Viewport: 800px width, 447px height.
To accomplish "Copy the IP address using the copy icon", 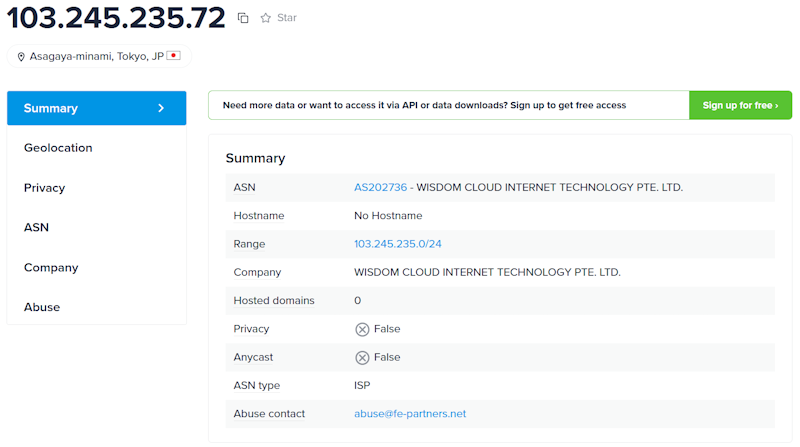I will pos(243,18).
